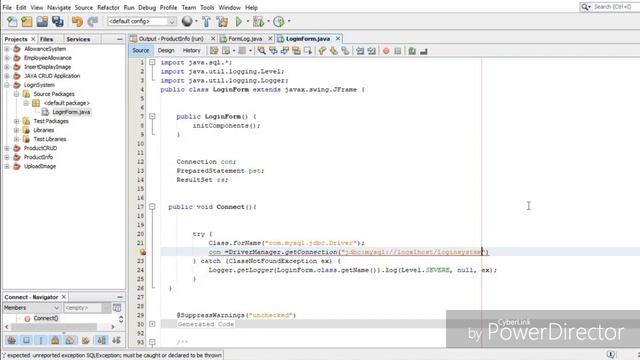Expand the Libraries folder node
This screenshot has width=640, height=360.
(x=16, y=130)
